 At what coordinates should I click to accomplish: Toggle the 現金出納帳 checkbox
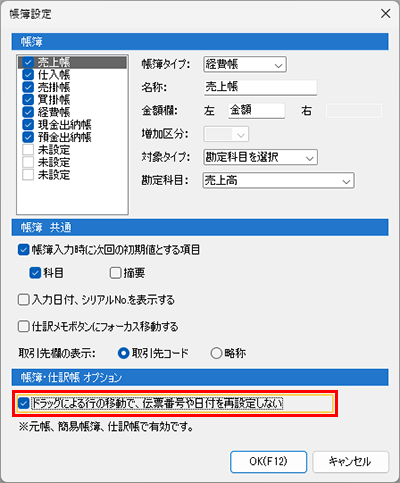28,125
